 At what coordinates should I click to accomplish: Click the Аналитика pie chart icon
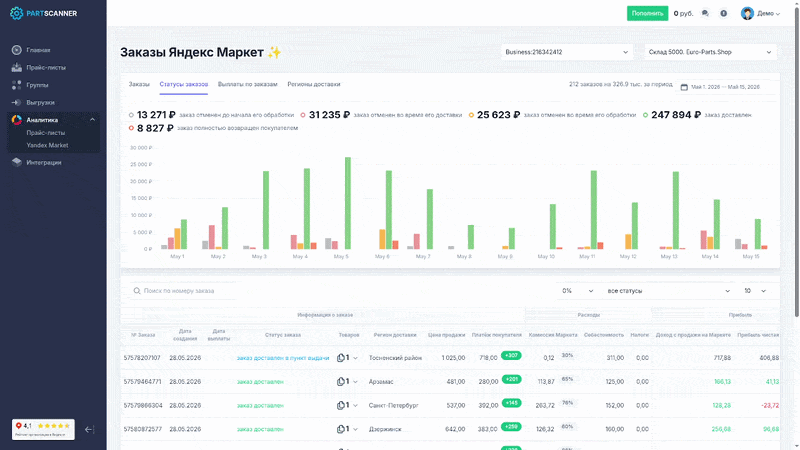[x=17, y=120]
